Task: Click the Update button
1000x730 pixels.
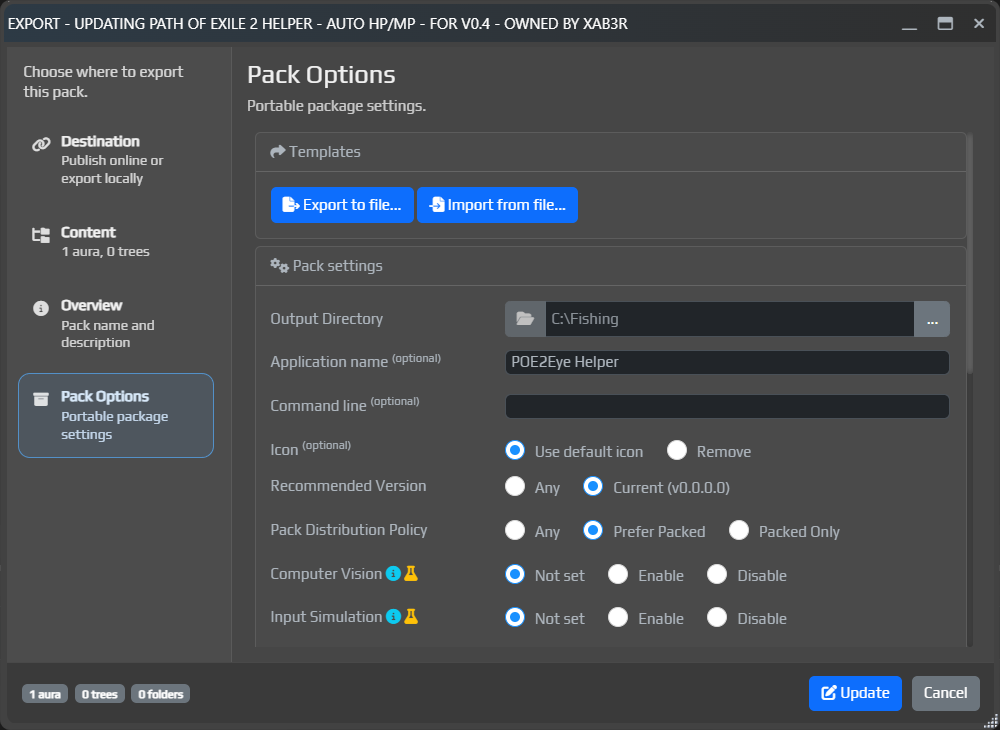Action: click(855, 693)
